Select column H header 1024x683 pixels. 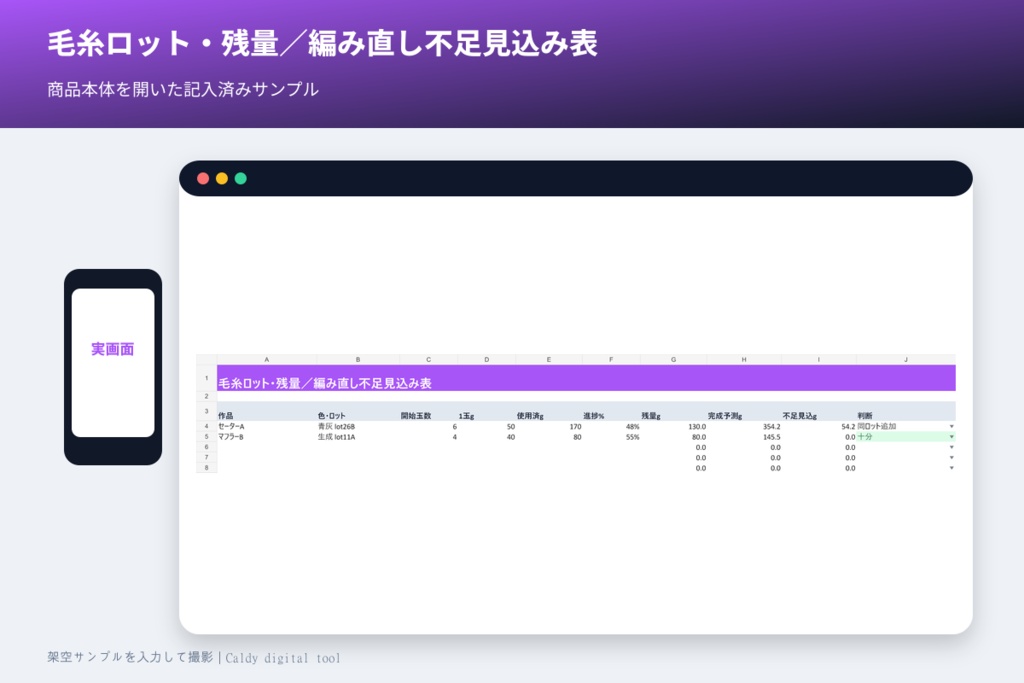(744, 360)
